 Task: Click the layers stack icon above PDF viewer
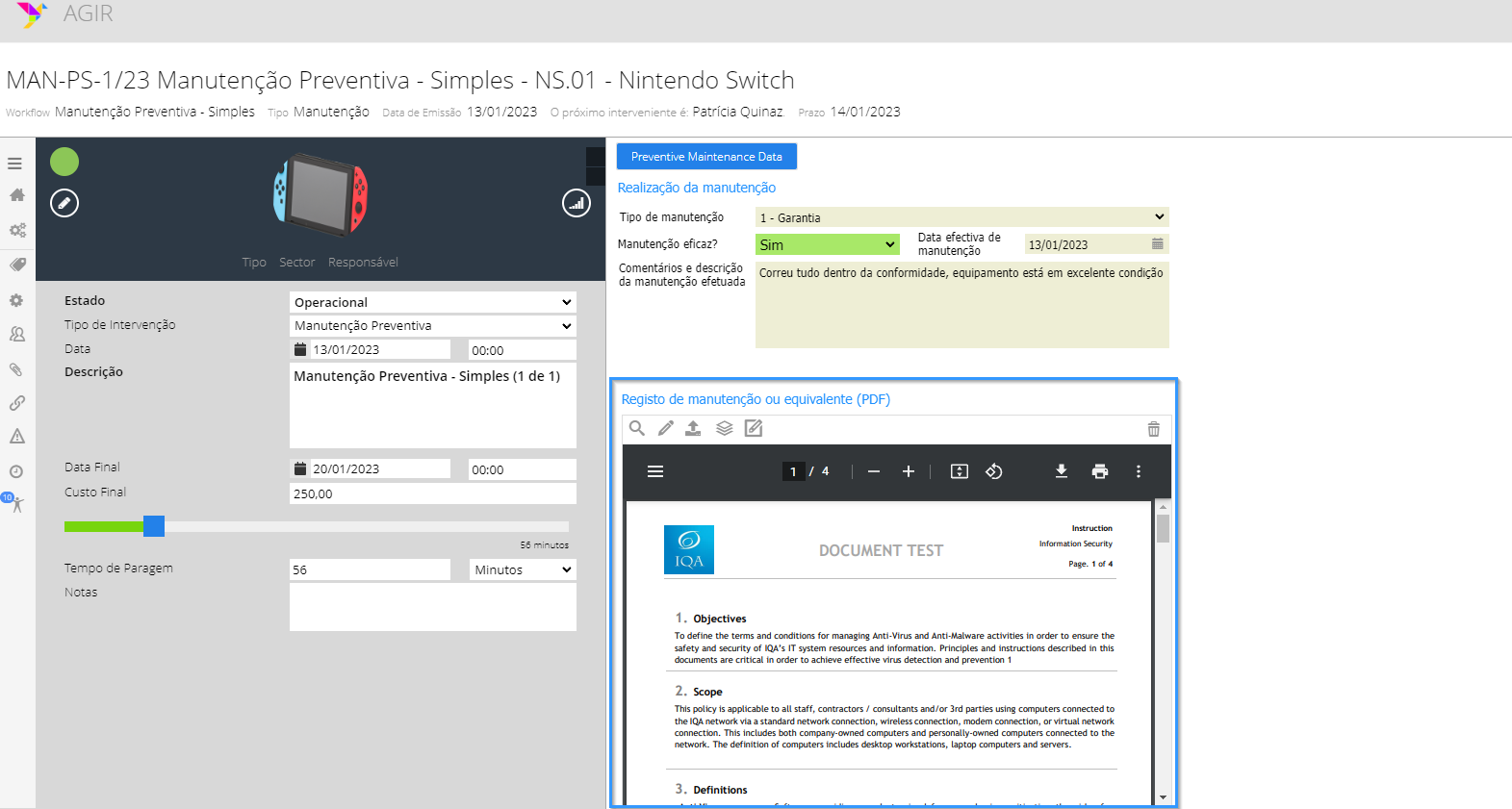point(725,428)
